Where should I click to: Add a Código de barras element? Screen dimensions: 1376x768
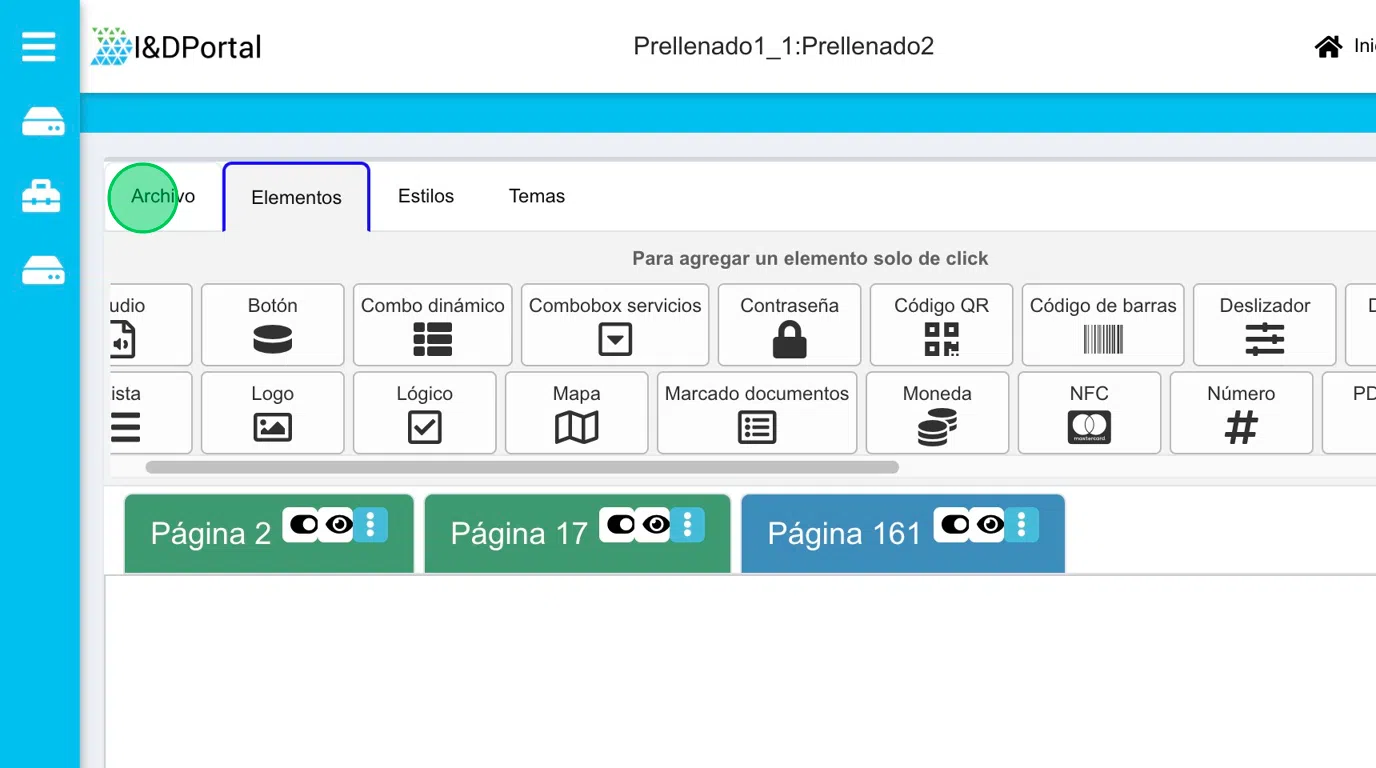coord(1103,325)
